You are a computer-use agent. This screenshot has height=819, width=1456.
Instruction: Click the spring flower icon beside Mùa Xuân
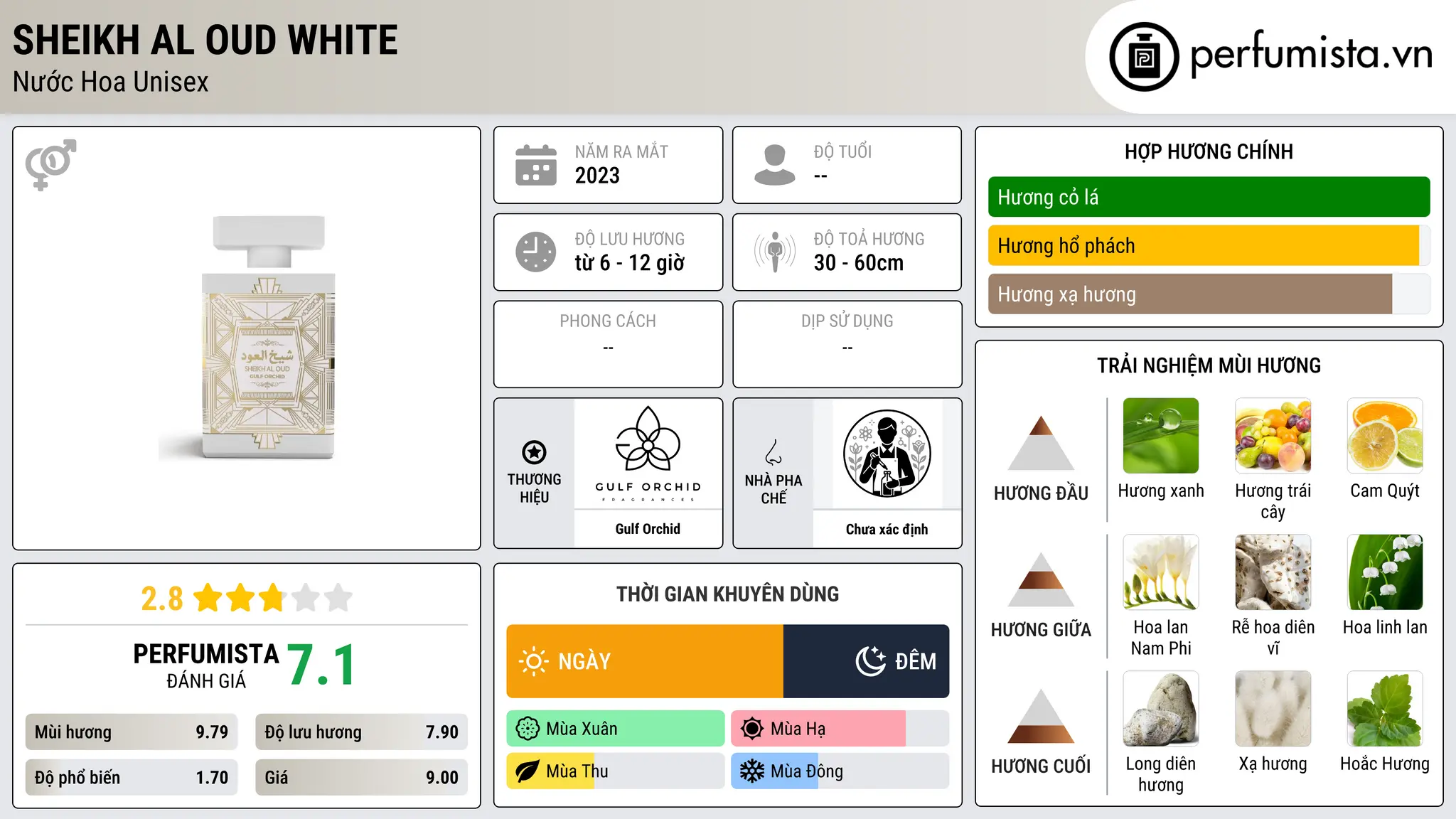tap(528, 729)
